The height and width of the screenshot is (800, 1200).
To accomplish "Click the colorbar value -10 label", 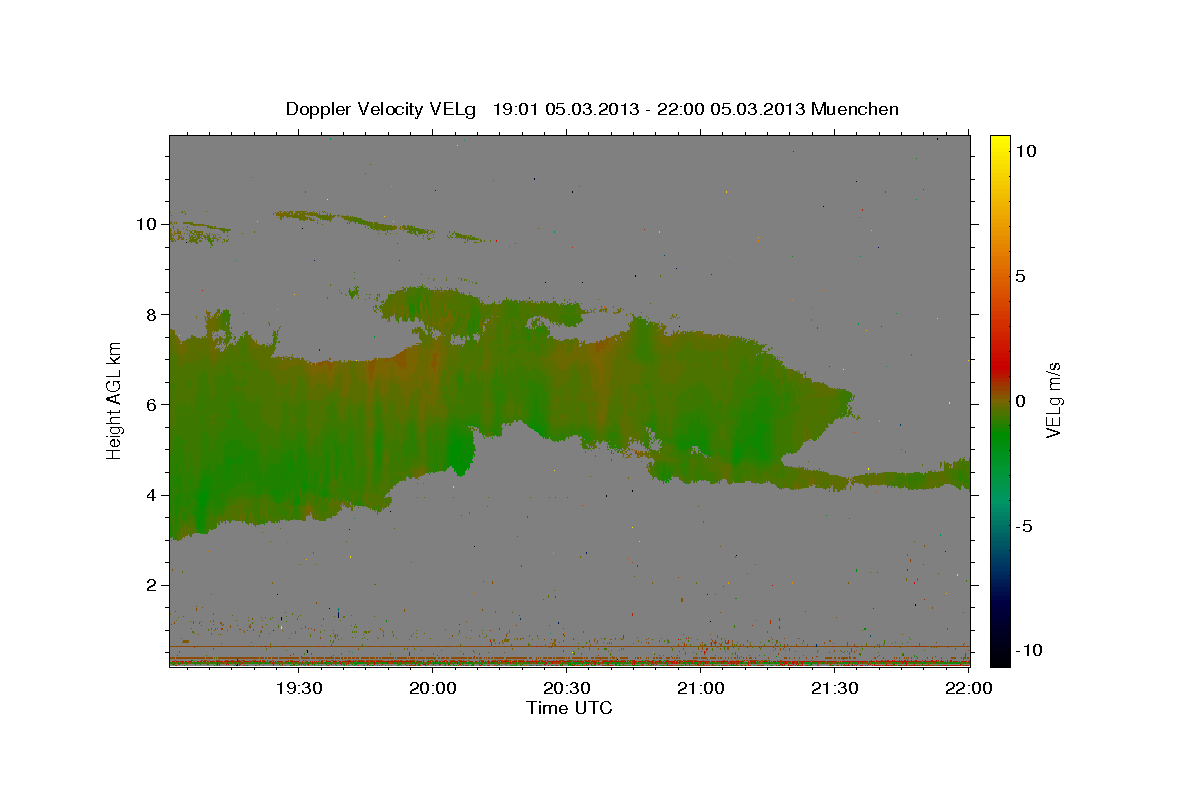I will point(1027,650).
